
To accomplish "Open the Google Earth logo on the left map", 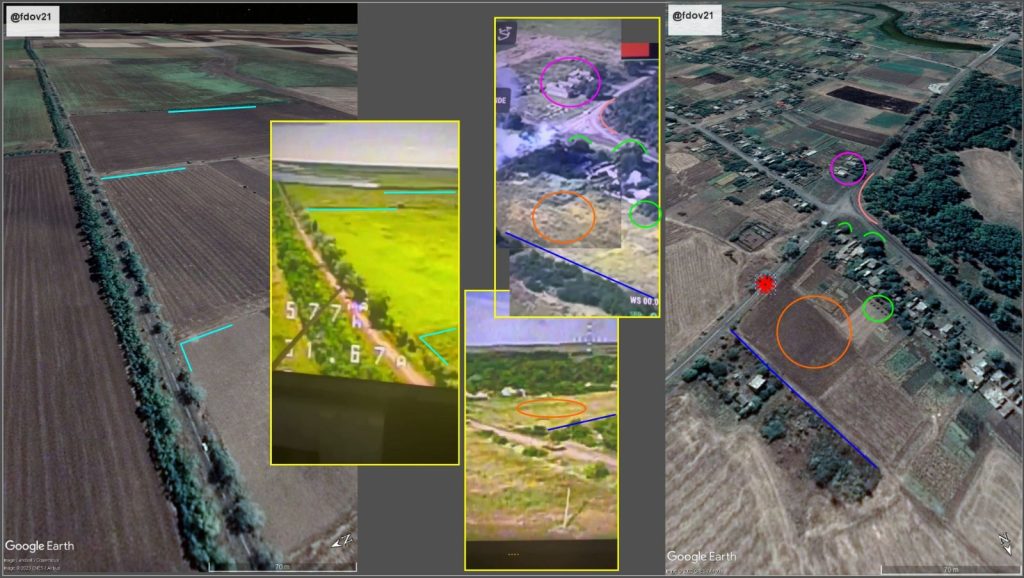I will coord(39,546).
